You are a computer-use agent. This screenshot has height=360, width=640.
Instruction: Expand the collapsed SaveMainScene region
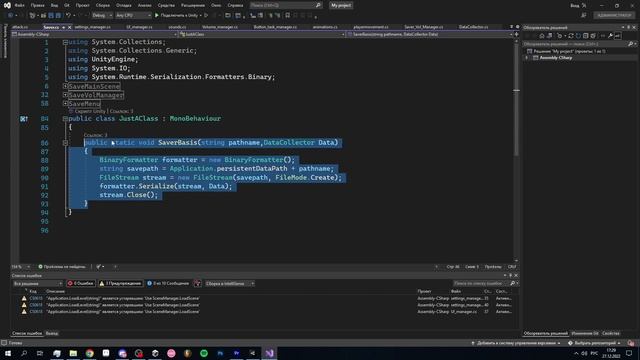[65, 86]
